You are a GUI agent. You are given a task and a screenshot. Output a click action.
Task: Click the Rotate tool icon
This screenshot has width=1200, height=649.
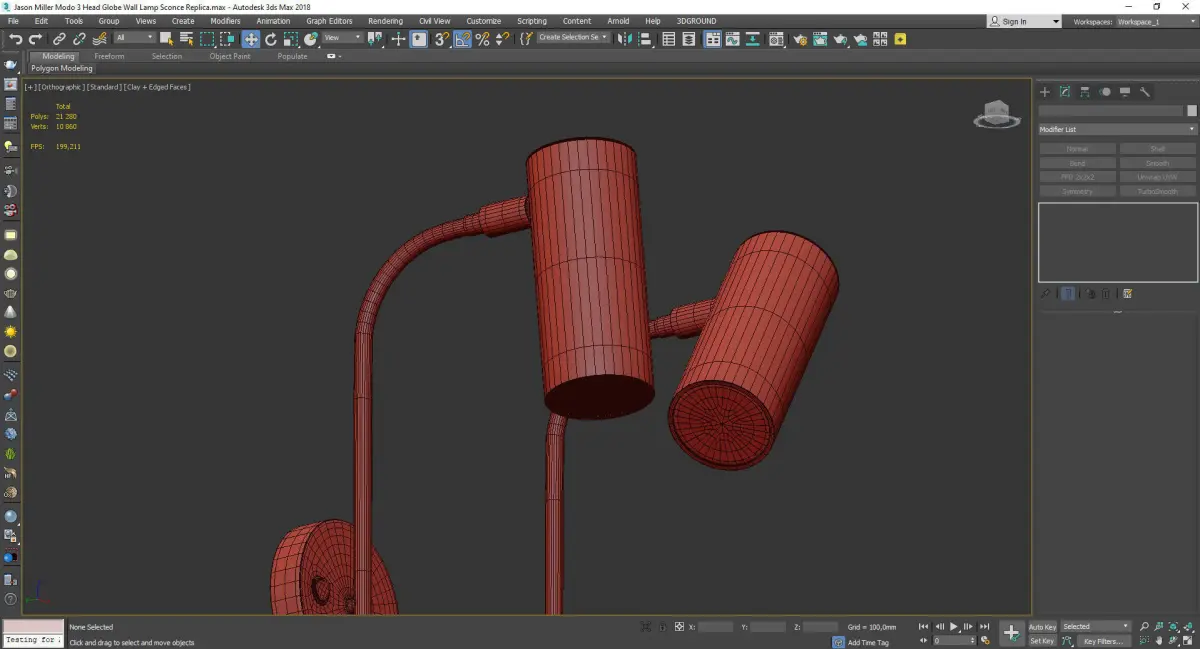tap(271, 39)
